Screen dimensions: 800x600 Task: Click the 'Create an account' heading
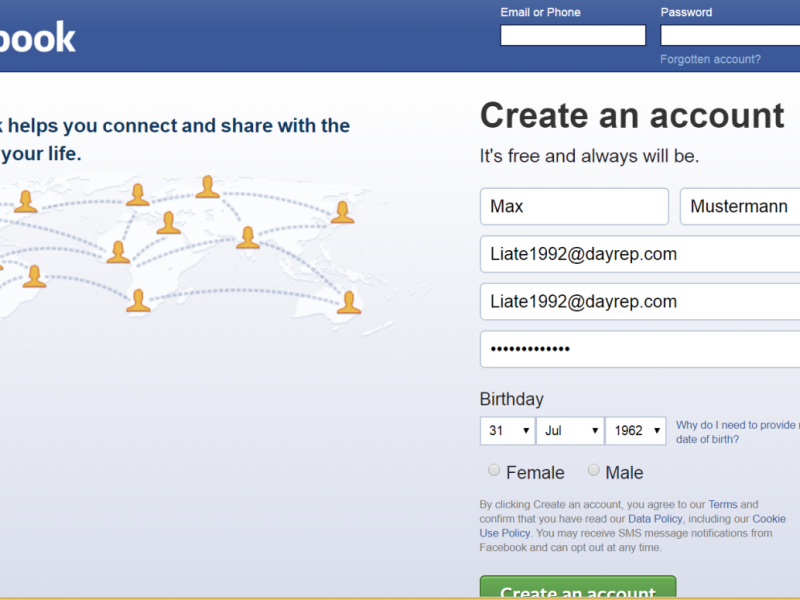[632, 115]
